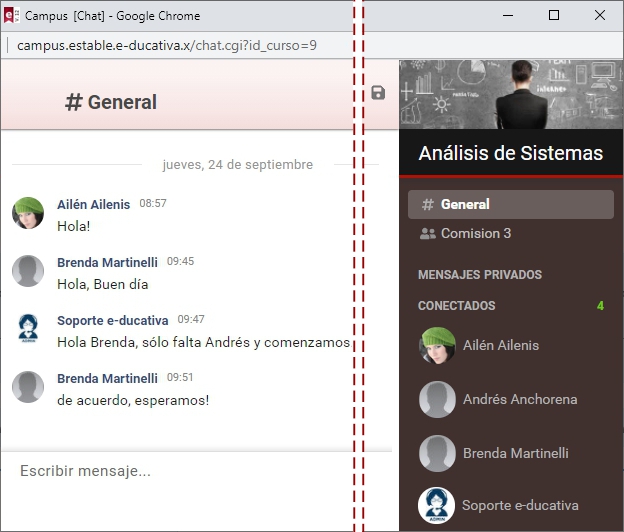The image size is (624, 532).
Task: Click Ailén Ailenis sender name at 08:57
Action: point(93,204)
